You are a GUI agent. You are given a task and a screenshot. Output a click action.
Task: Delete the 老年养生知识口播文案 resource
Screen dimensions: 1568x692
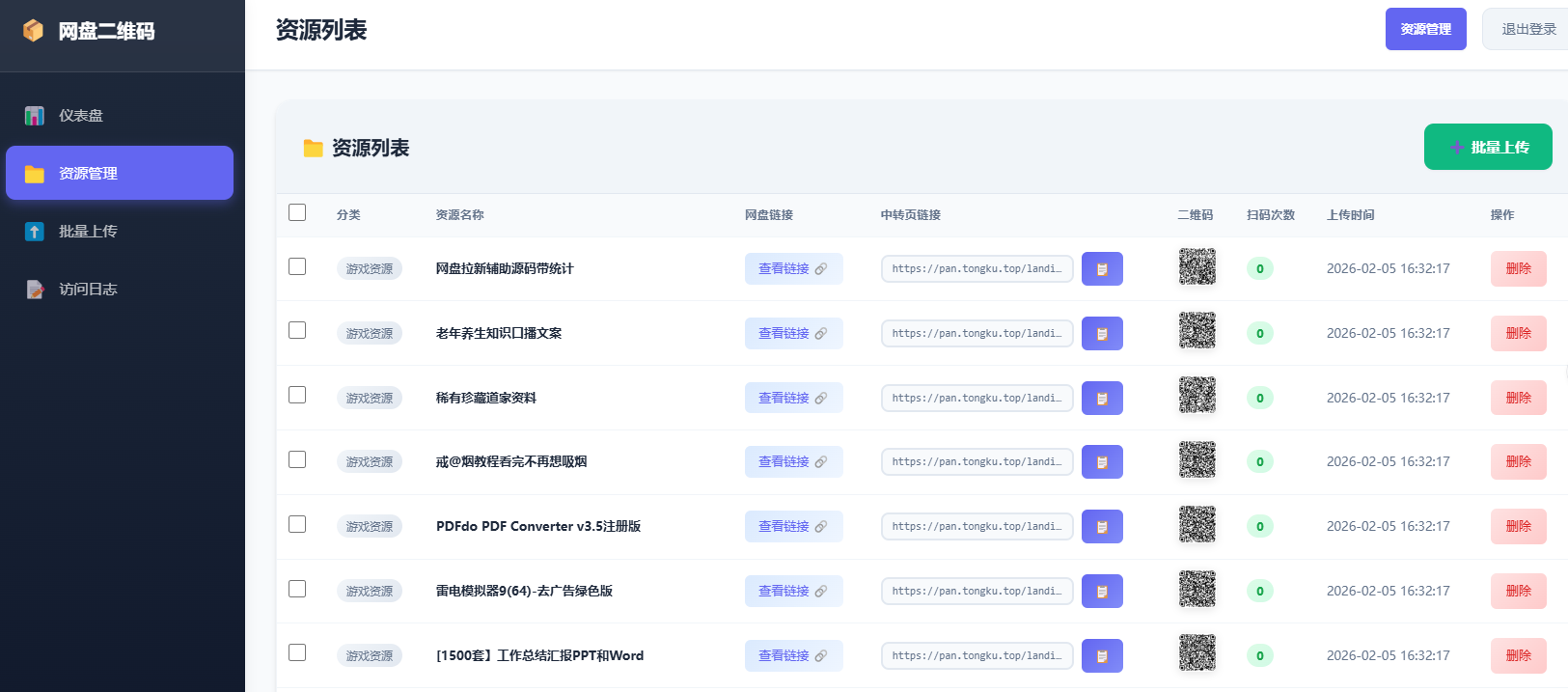(1519, 333)
